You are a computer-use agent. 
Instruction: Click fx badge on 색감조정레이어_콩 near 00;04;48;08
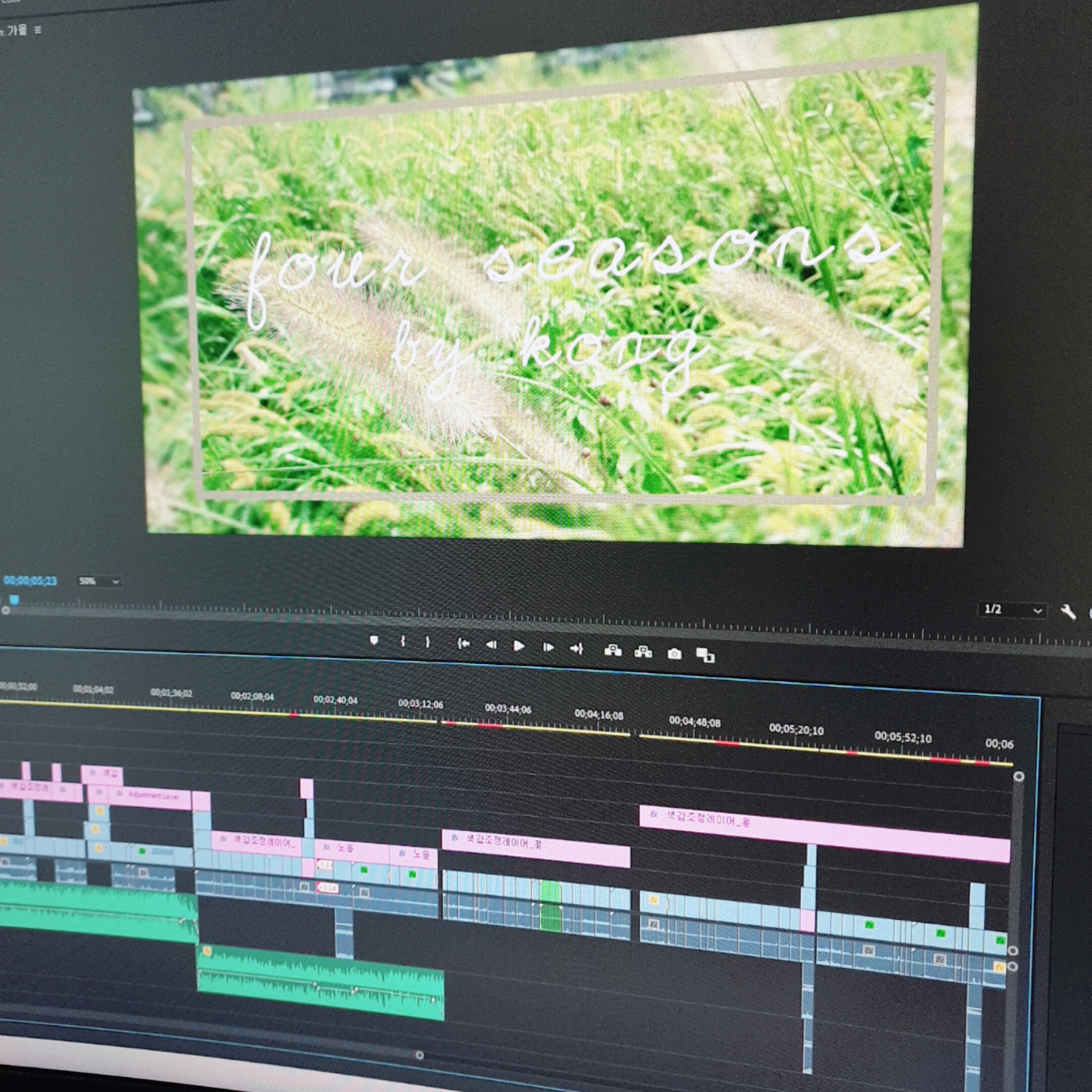pyautogui.click(x=654, y=814)
